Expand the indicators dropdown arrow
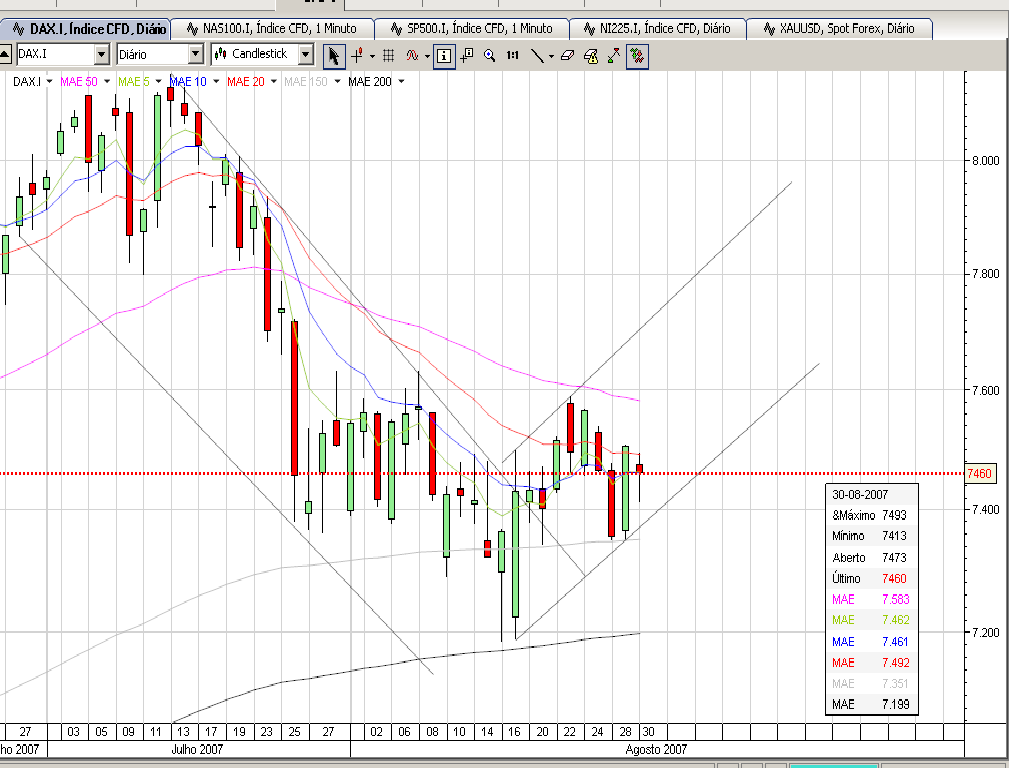The width and height of the screenshot is (1024, 768). click(x=427, y=56)
